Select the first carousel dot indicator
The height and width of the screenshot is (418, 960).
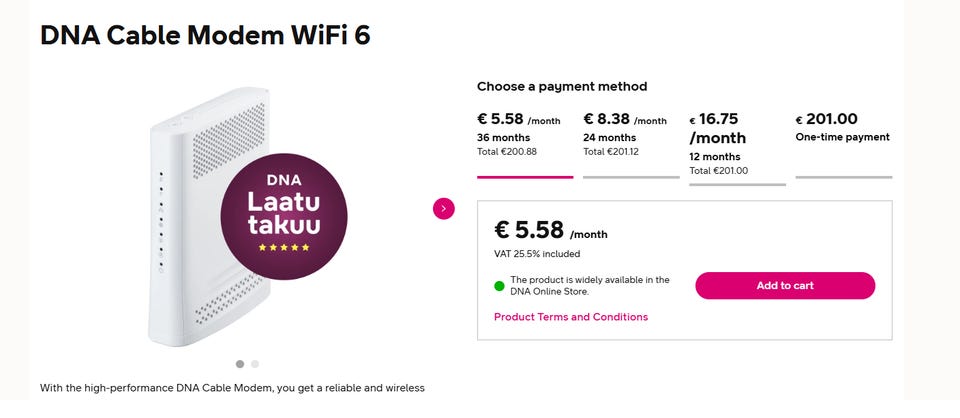pos(240,364)
